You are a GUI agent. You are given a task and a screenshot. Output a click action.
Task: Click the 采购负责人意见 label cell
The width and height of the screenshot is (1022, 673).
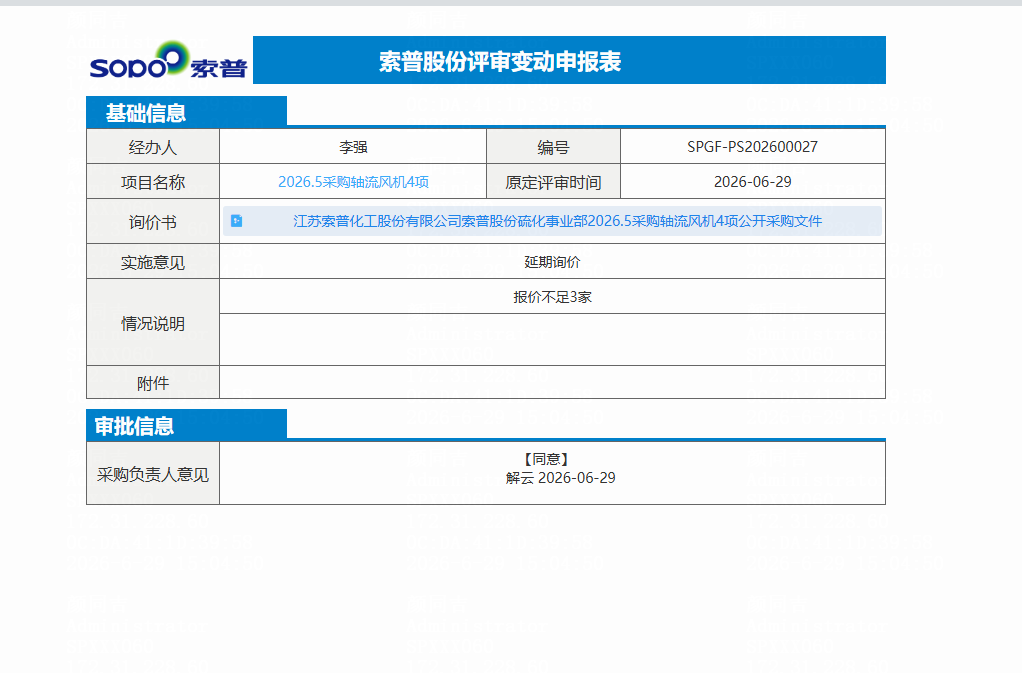[x=153, y=474]
